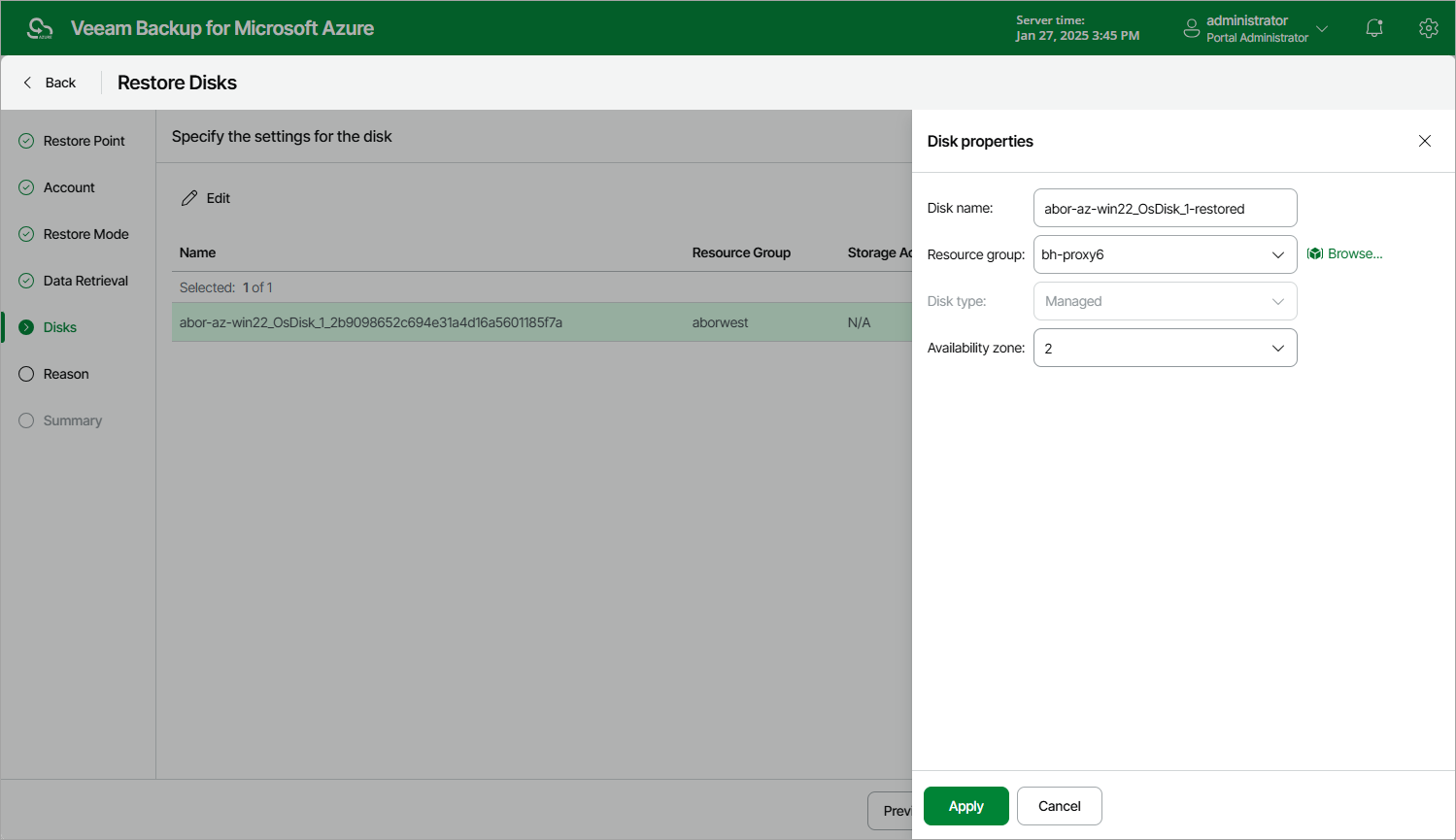Click the Restore Point step checkmark icon
Image resolution: width=1456 pixels, height=840 pixels.
click(26, 141)
